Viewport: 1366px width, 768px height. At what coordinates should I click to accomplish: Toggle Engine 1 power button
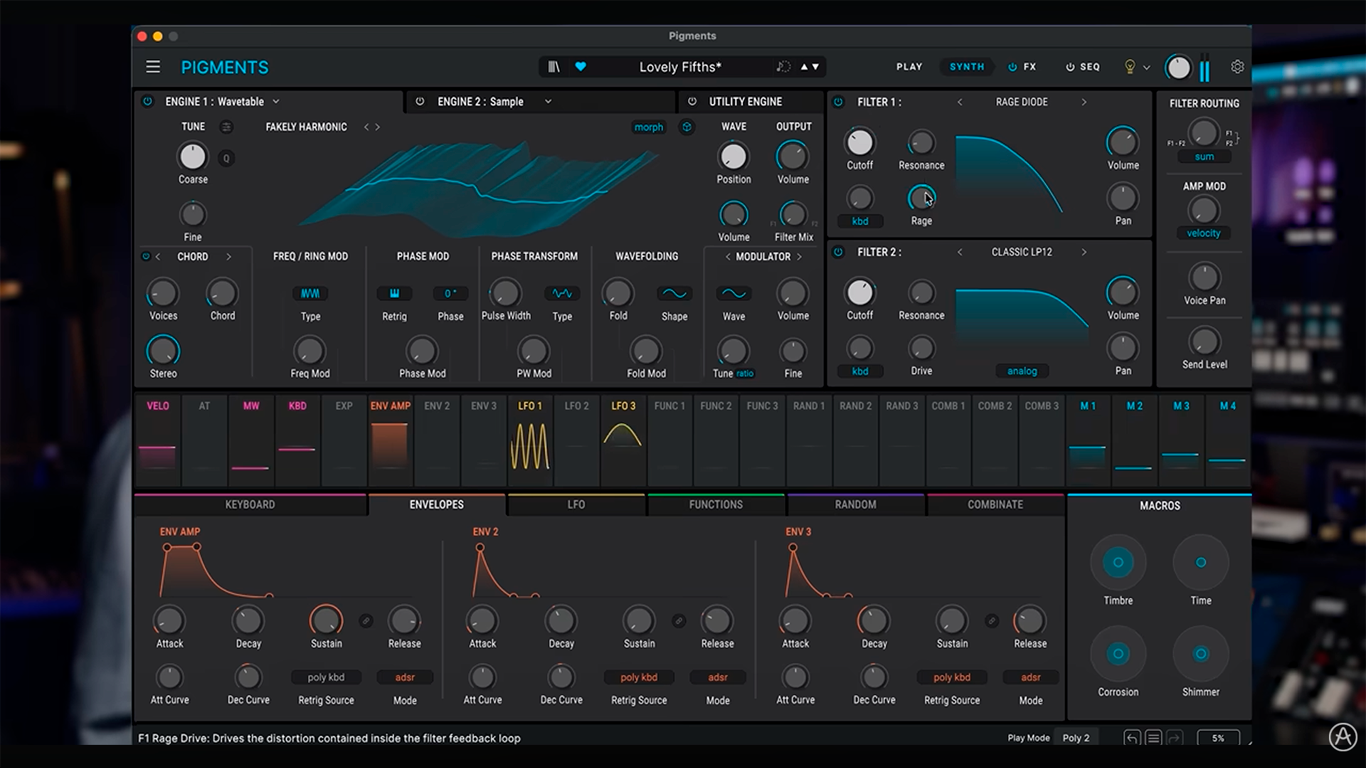pyautogui.click(x=148, y=102)
